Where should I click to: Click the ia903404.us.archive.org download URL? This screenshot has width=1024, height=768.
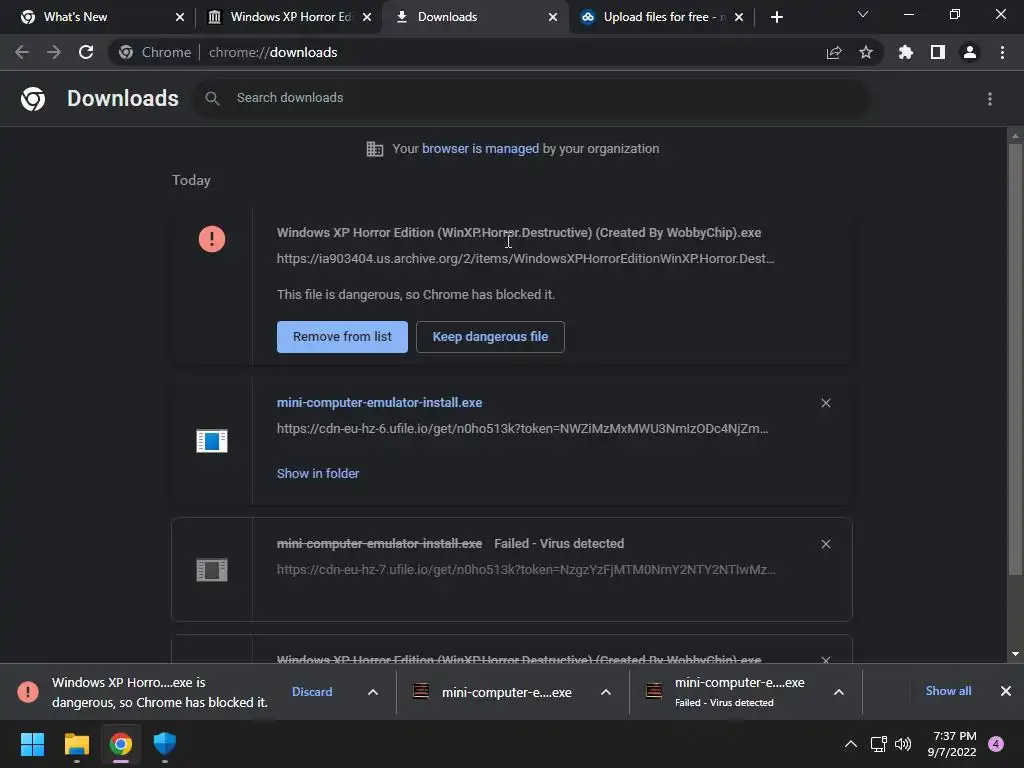(525, 259)
